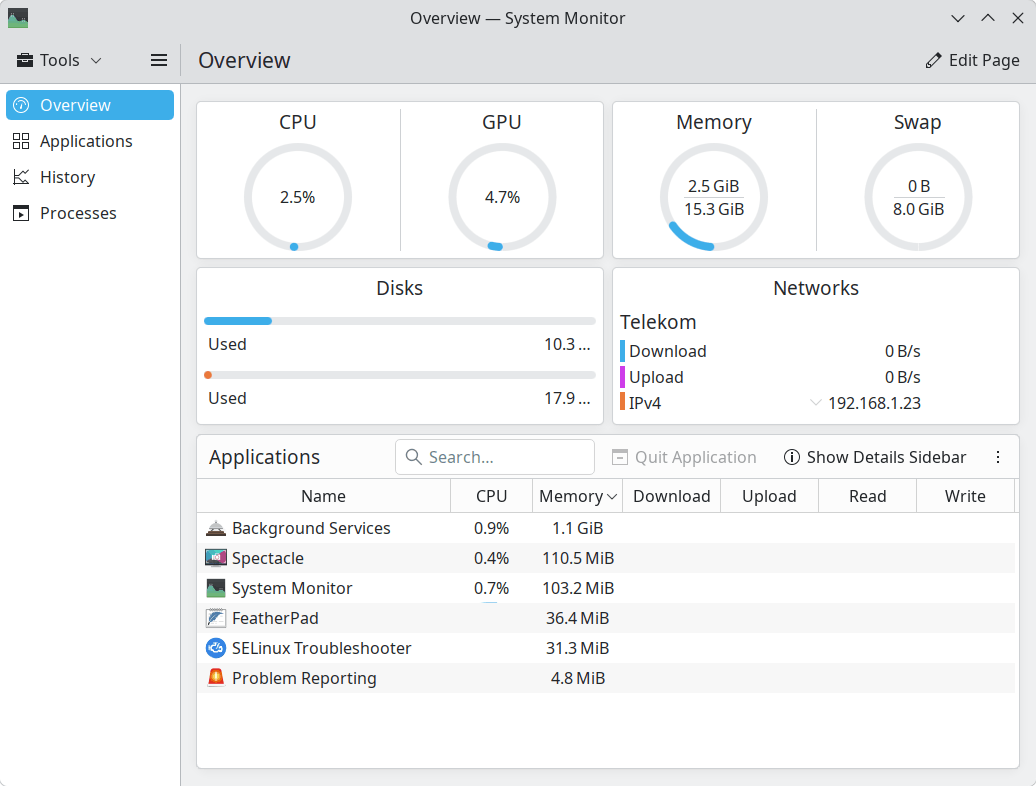Open the History page

pyautogui.click(x=67, y=177)
